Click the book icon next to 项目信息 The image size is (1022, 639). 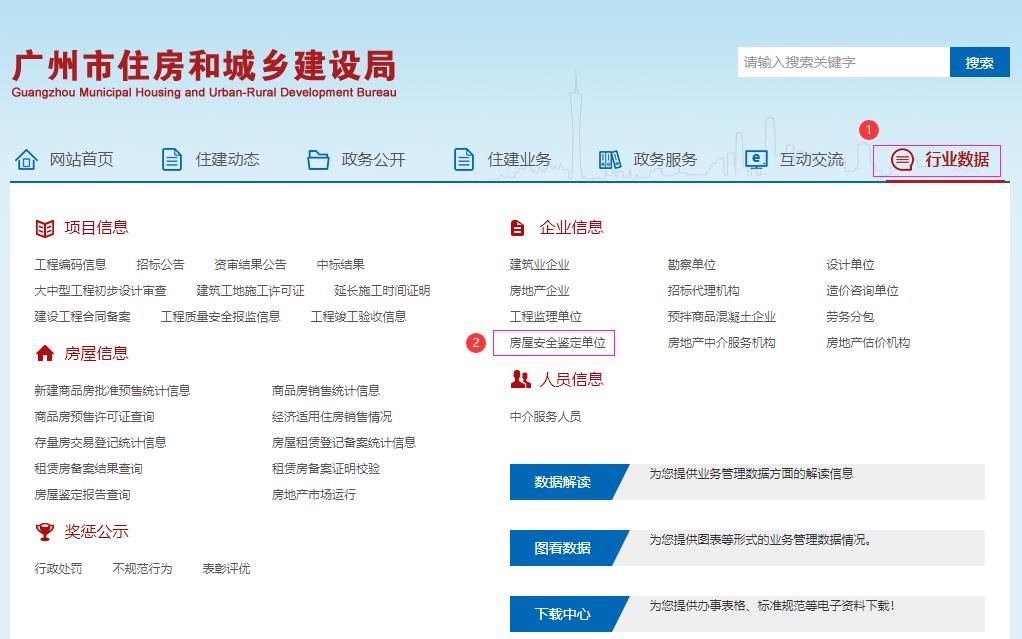pos(45,228)
